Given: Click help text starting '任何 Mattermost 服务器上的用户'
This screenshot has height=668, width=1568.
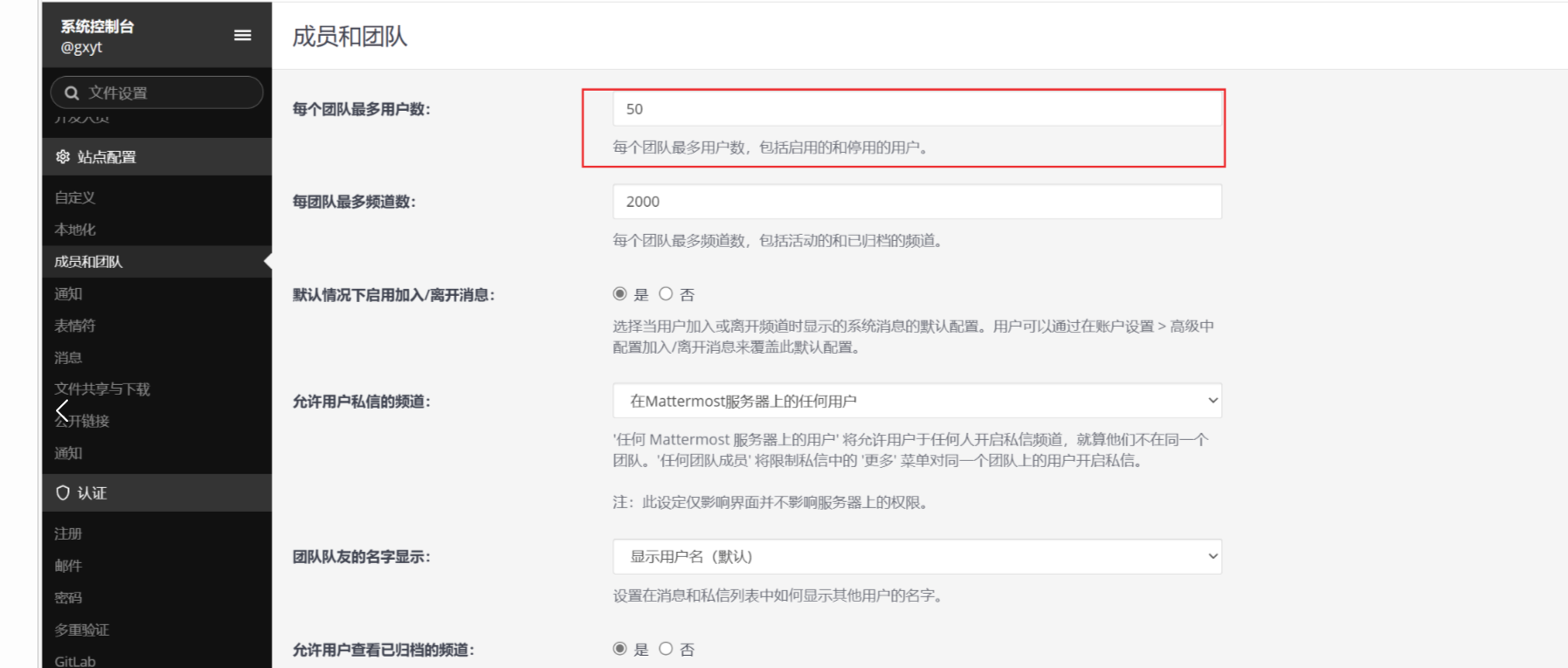Looking at the screenshot, I should pos(911,451).
